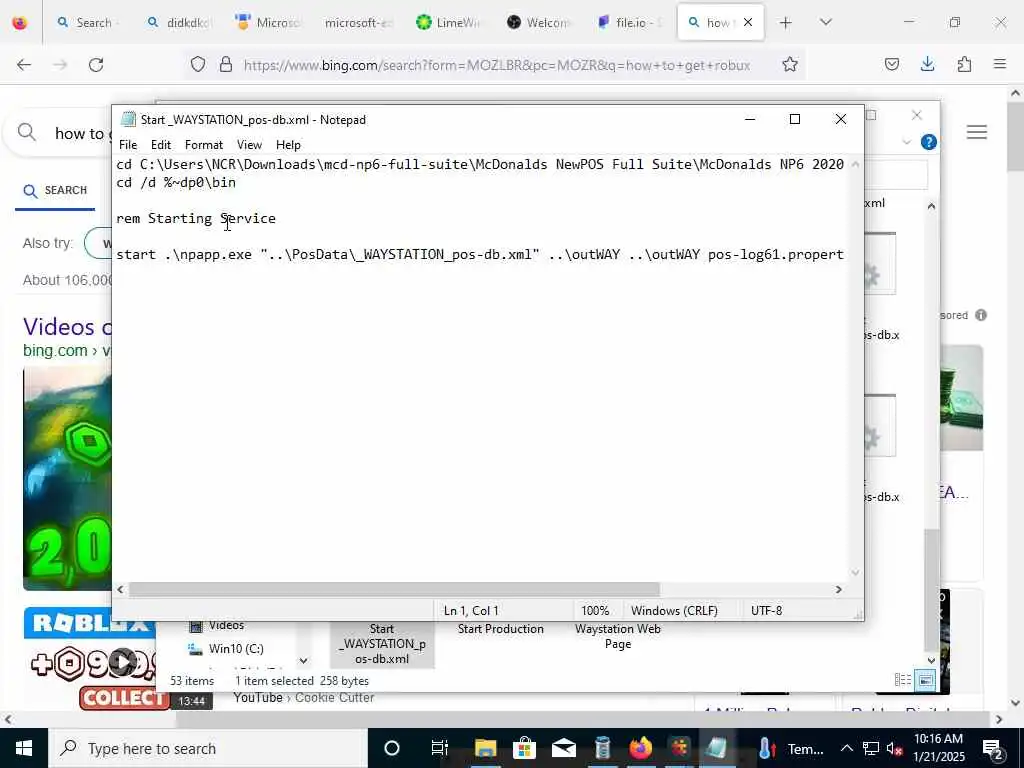This screenshot has height=768, width=1024.
Task: Open the Firefox application menu
Action: (x=1000, y=64)
